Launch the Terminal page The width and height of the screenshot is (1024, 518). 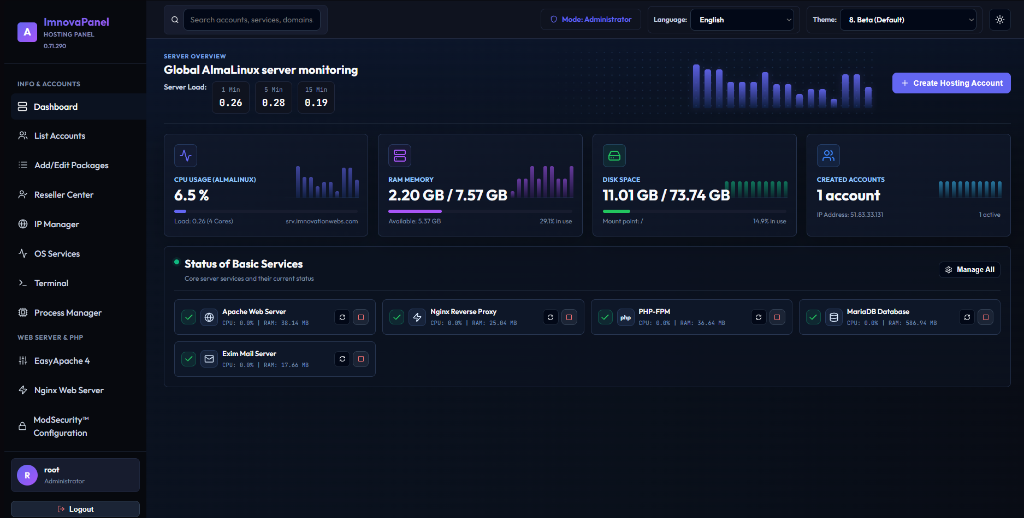click(x=78, y=283)
